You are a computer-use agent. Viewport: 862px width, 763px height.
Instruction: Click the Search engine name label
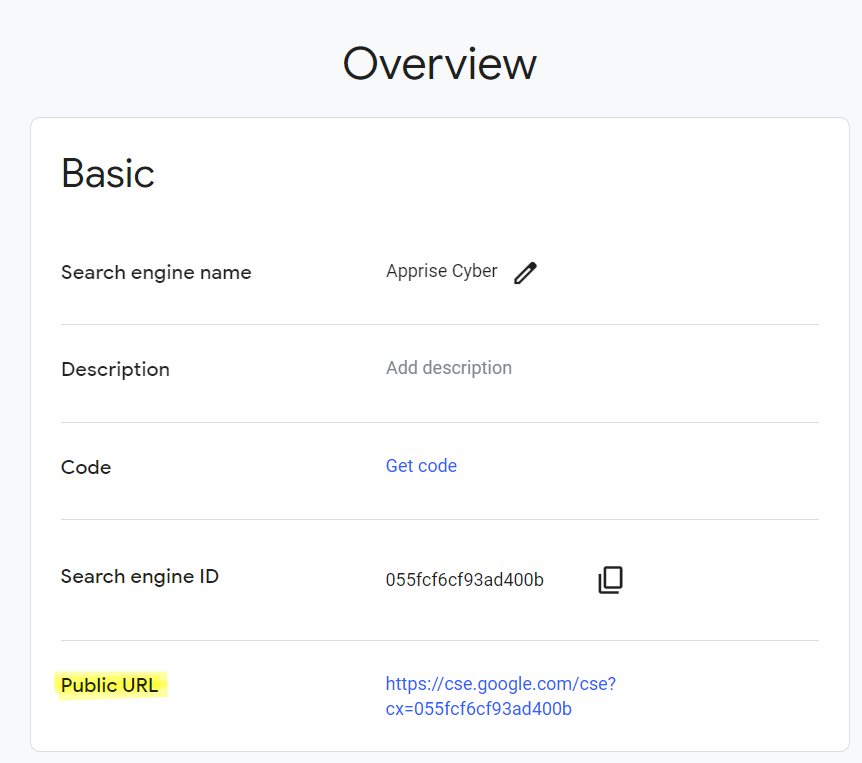156,272
